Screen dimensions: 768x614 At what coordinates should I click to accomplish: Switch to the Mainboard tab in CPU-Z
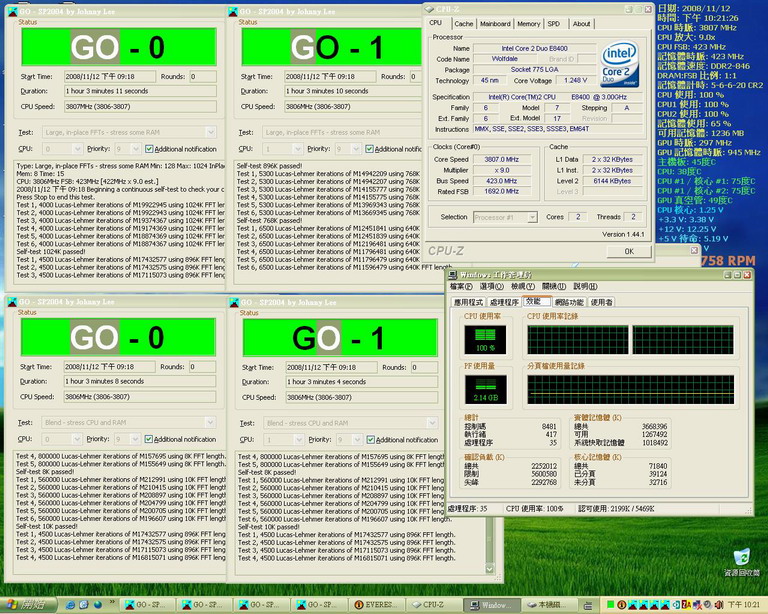(x=495, y=24)
